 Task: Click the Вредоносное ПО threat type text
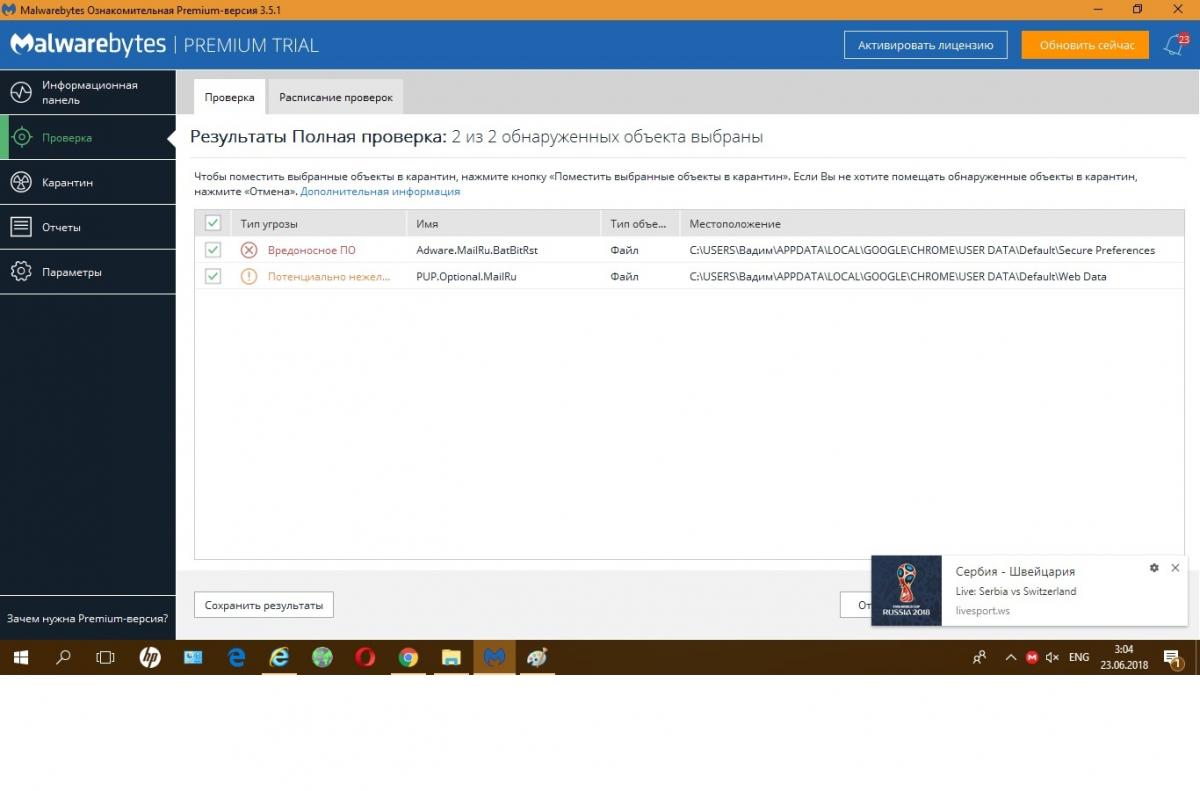(311, 250)
